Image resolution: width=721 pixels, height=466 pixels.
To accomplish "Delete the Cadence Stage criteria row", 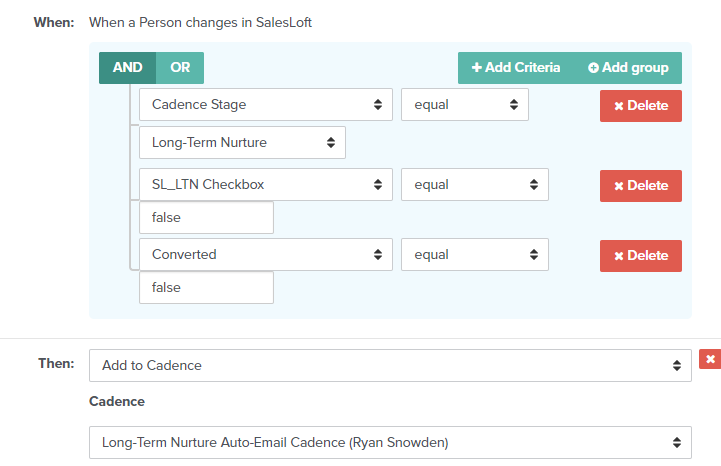I will 640,106.
